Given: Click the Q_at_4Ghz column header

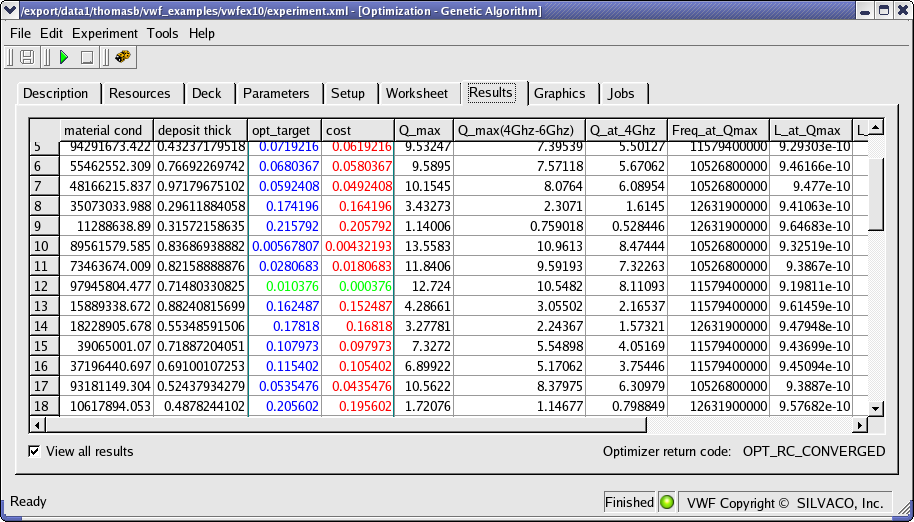Looking at the screenshot, I should 627,130.
